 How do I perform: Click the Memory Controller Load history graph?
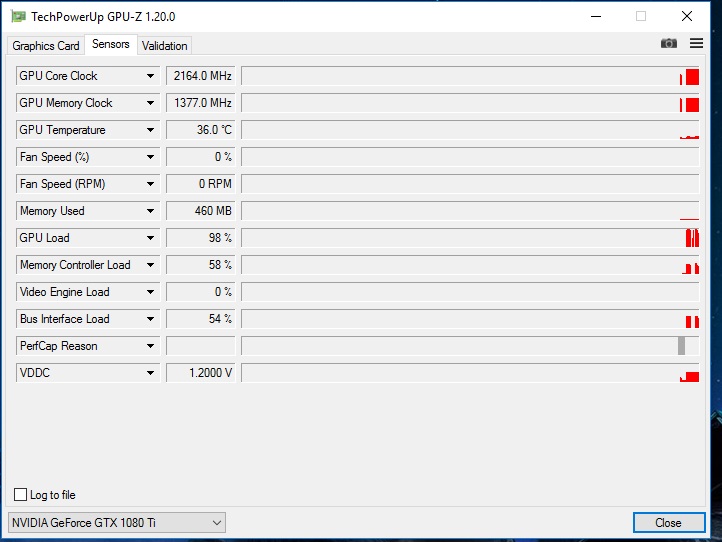470,265
